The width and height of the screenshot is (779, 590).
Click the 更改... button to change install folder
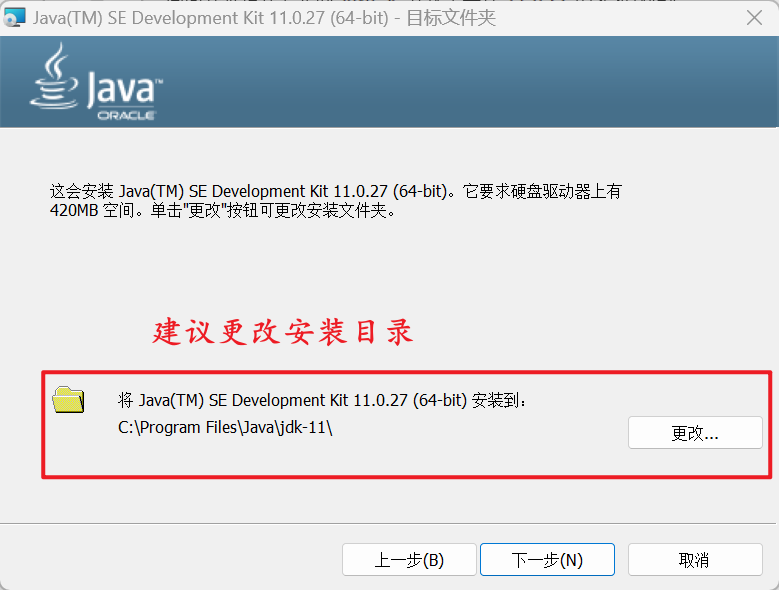tap(695, 433)
